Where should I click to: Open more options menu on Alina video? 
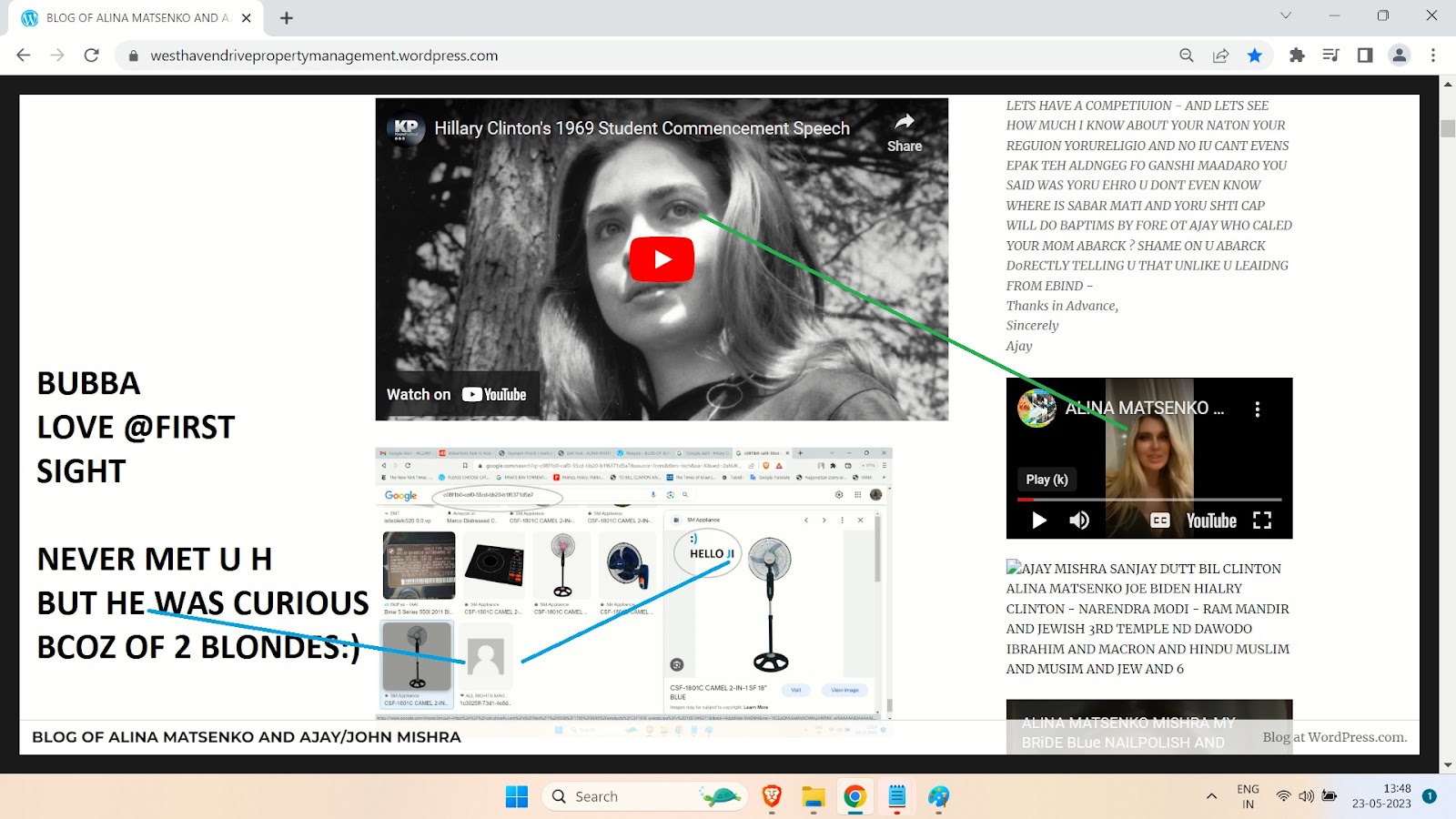1257,409
